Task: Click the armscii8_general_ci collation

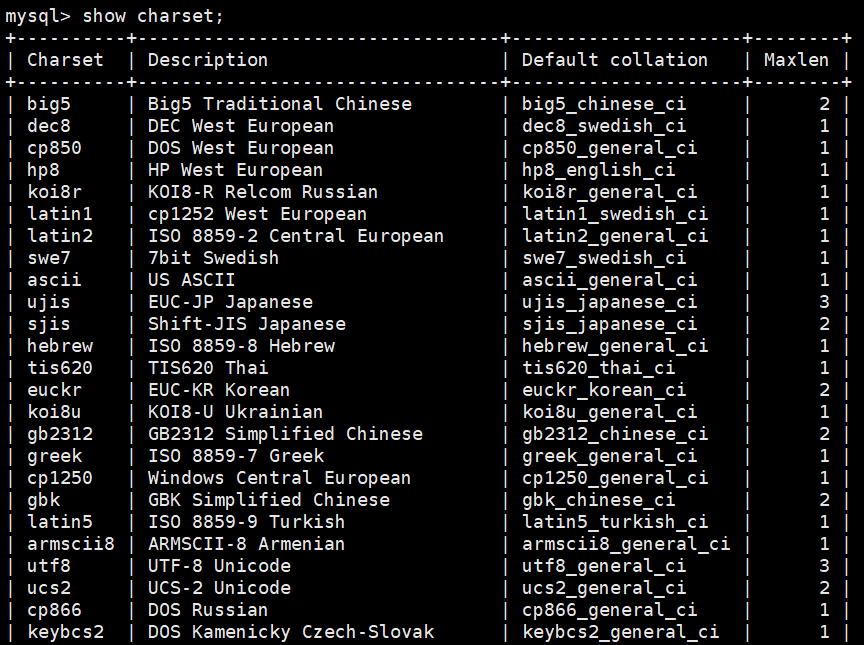Action: tap(626, 544)
